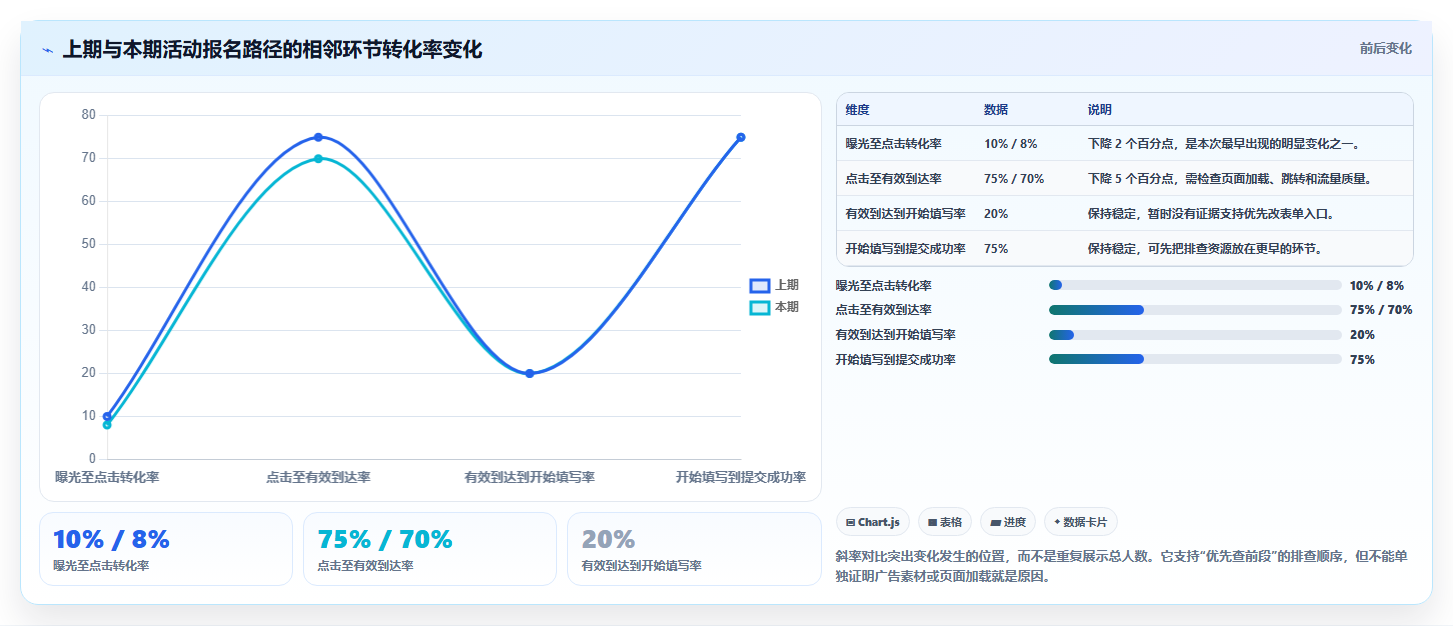This screenshot has height=626, width=1453.
Task: Click the table cell 点击至有效到达率
Action: [x=893, y=179]
